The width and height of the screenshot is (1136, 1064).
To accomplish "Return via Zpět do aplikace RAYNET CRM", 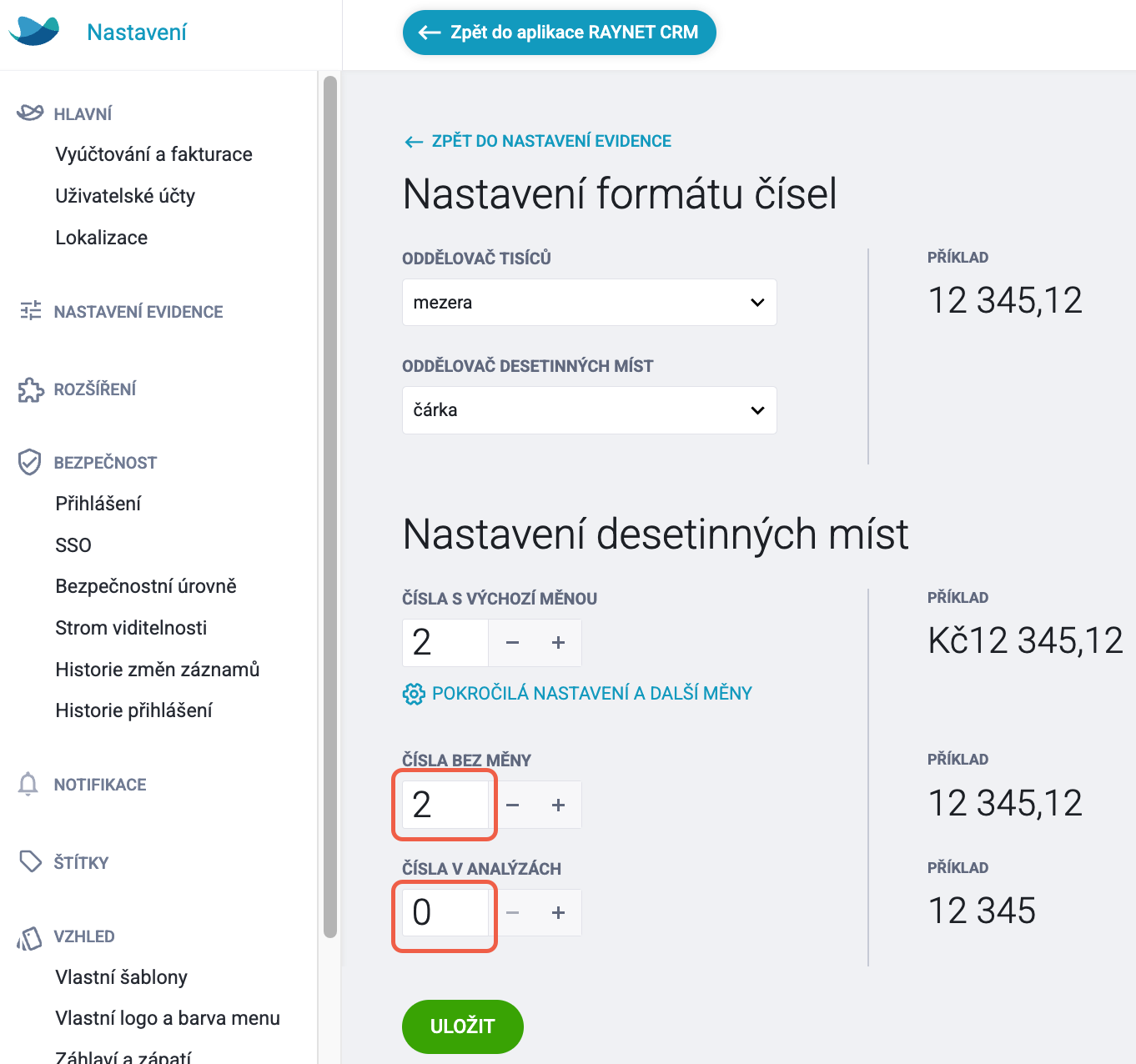I will (x=560, y=33).
